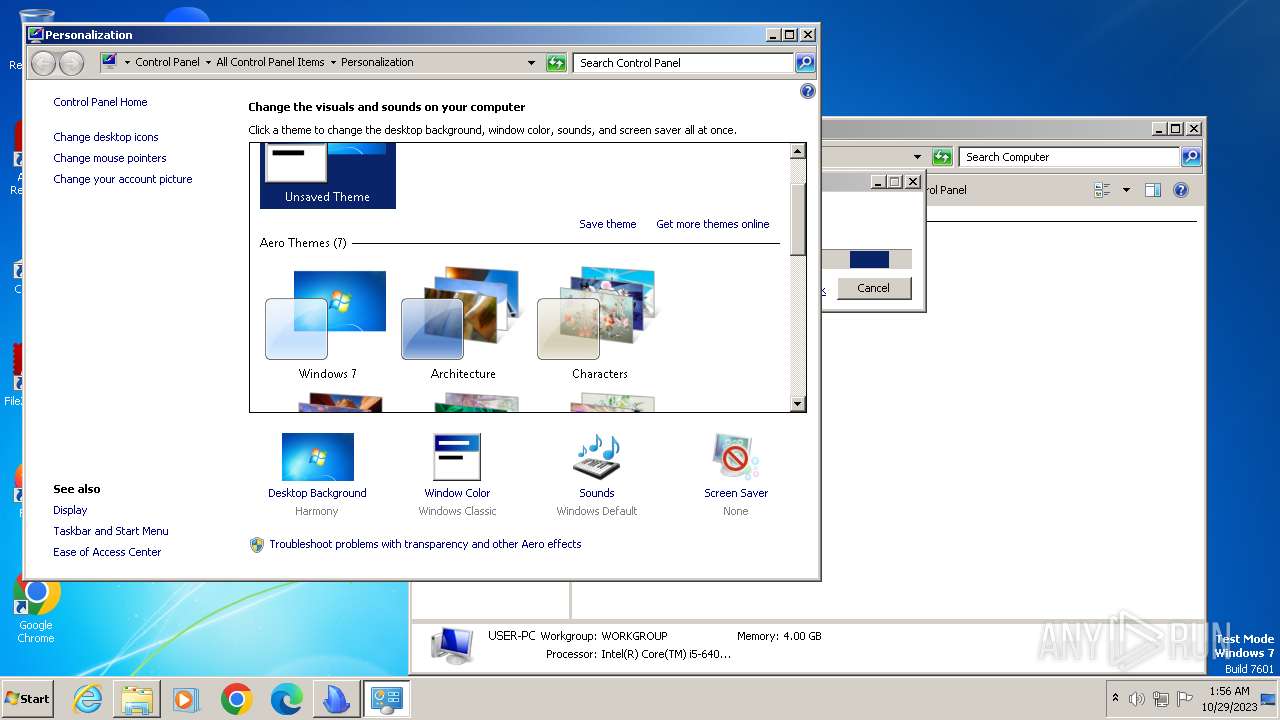Click the network tray icon
The height and width of the screenshot is (720, 1280).
1161,699
